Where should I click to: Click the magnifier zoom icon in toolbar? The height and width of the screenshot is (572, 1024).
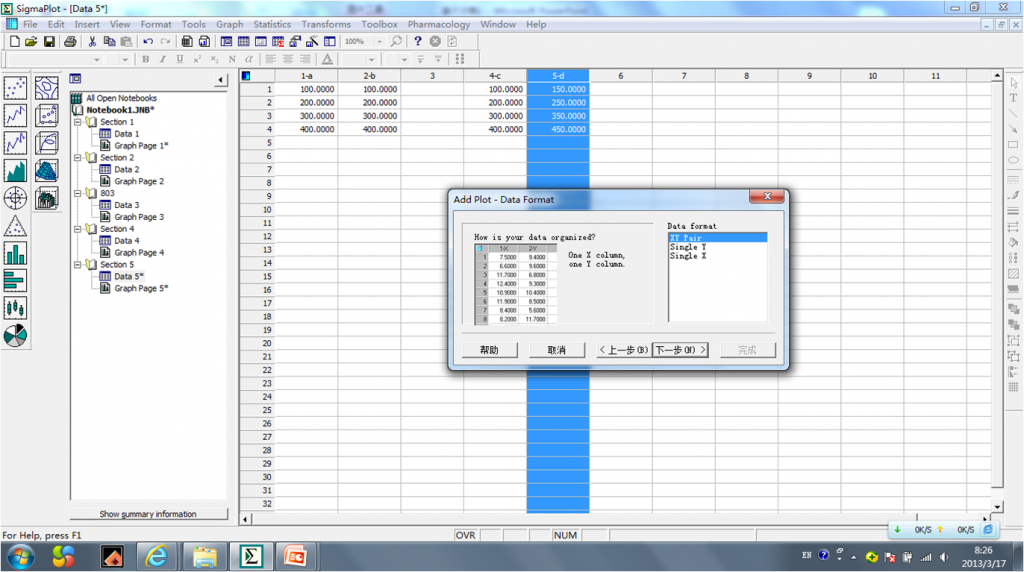click(x=396, y=41)
